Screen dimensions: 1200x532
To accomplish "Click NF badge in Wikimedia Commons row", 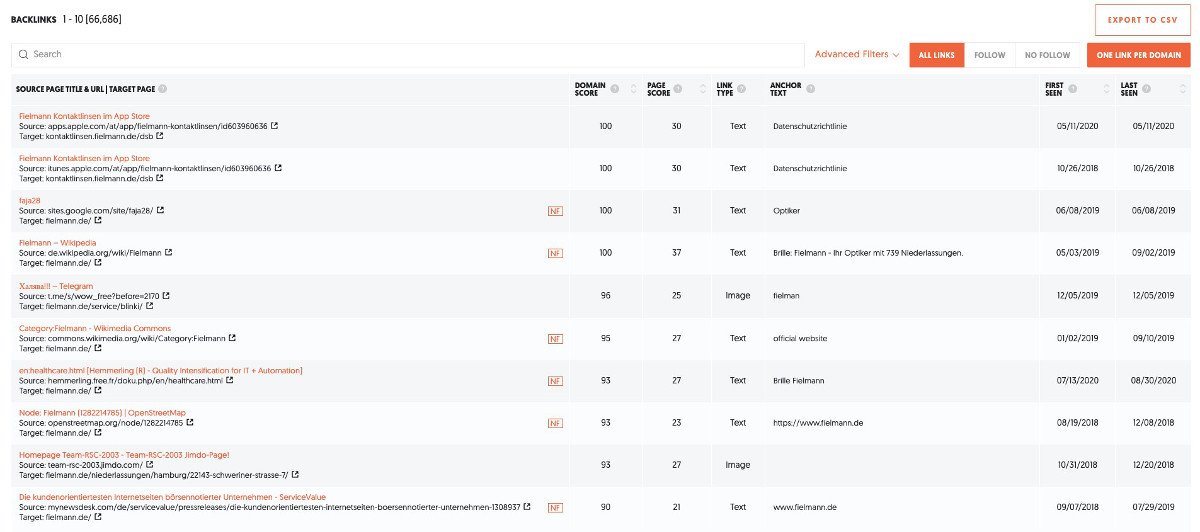I will click(x=555, y=338).
